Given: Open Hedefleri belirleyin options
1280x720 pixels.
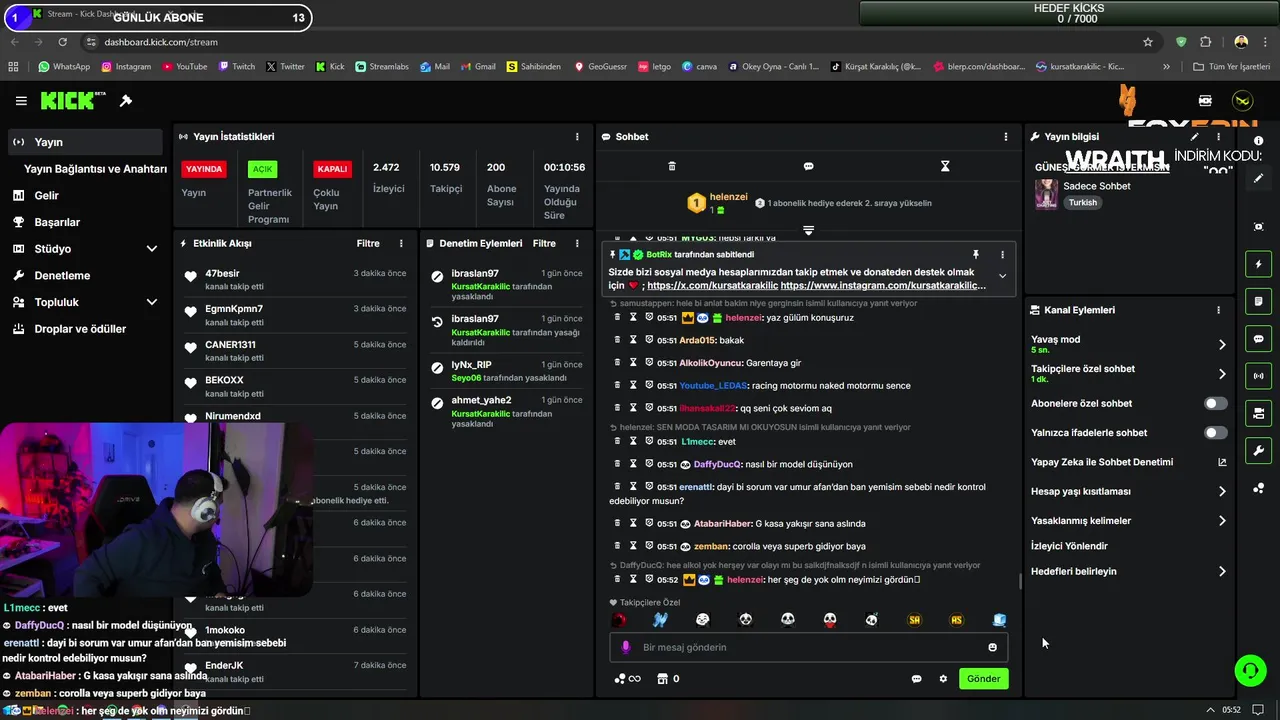Looking at the screenshot, I should click(1129, 572).
